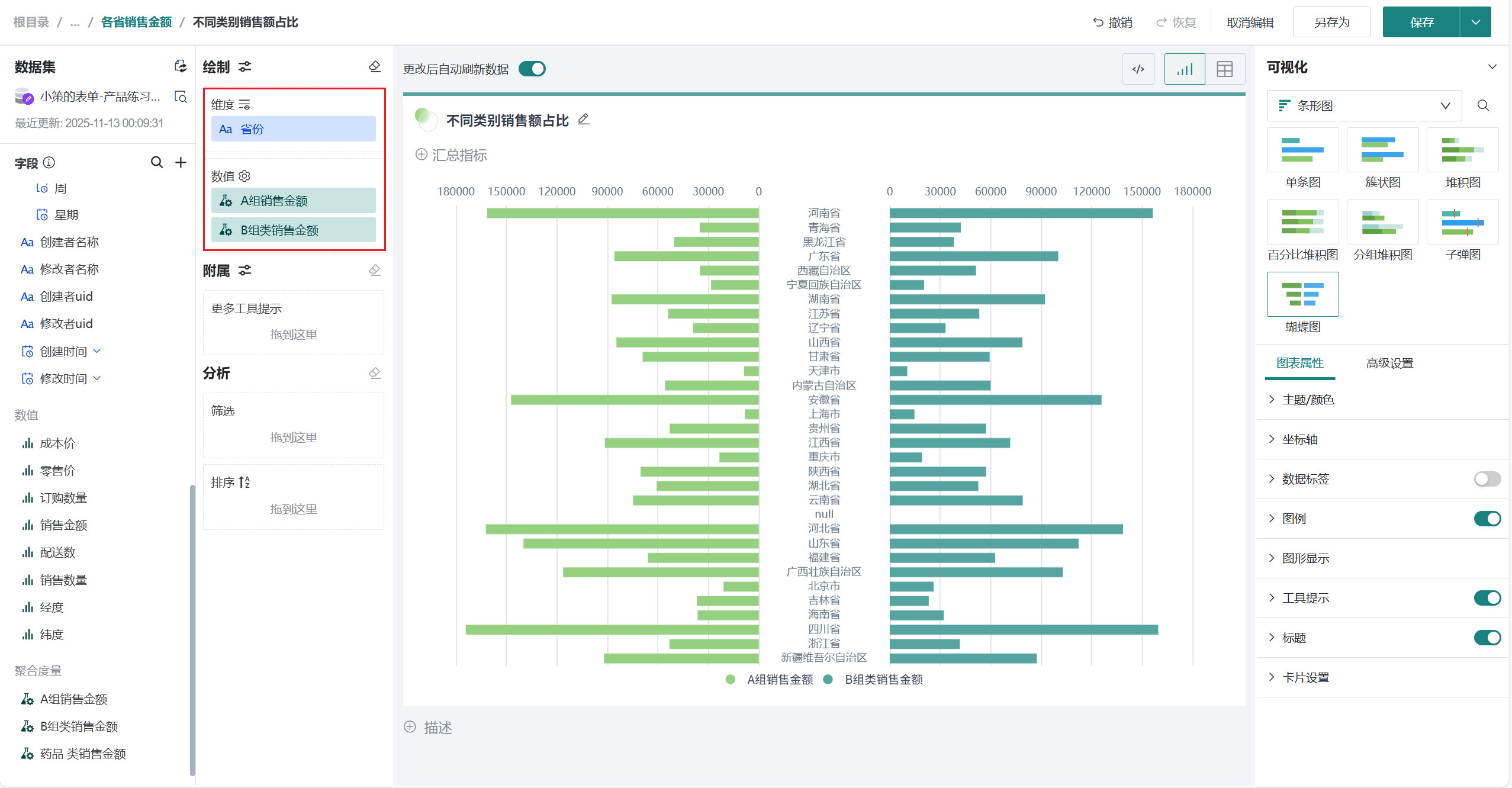1512x788 pixels.
Task: Click the search fields magnifier icon
Action: (156, 162)
